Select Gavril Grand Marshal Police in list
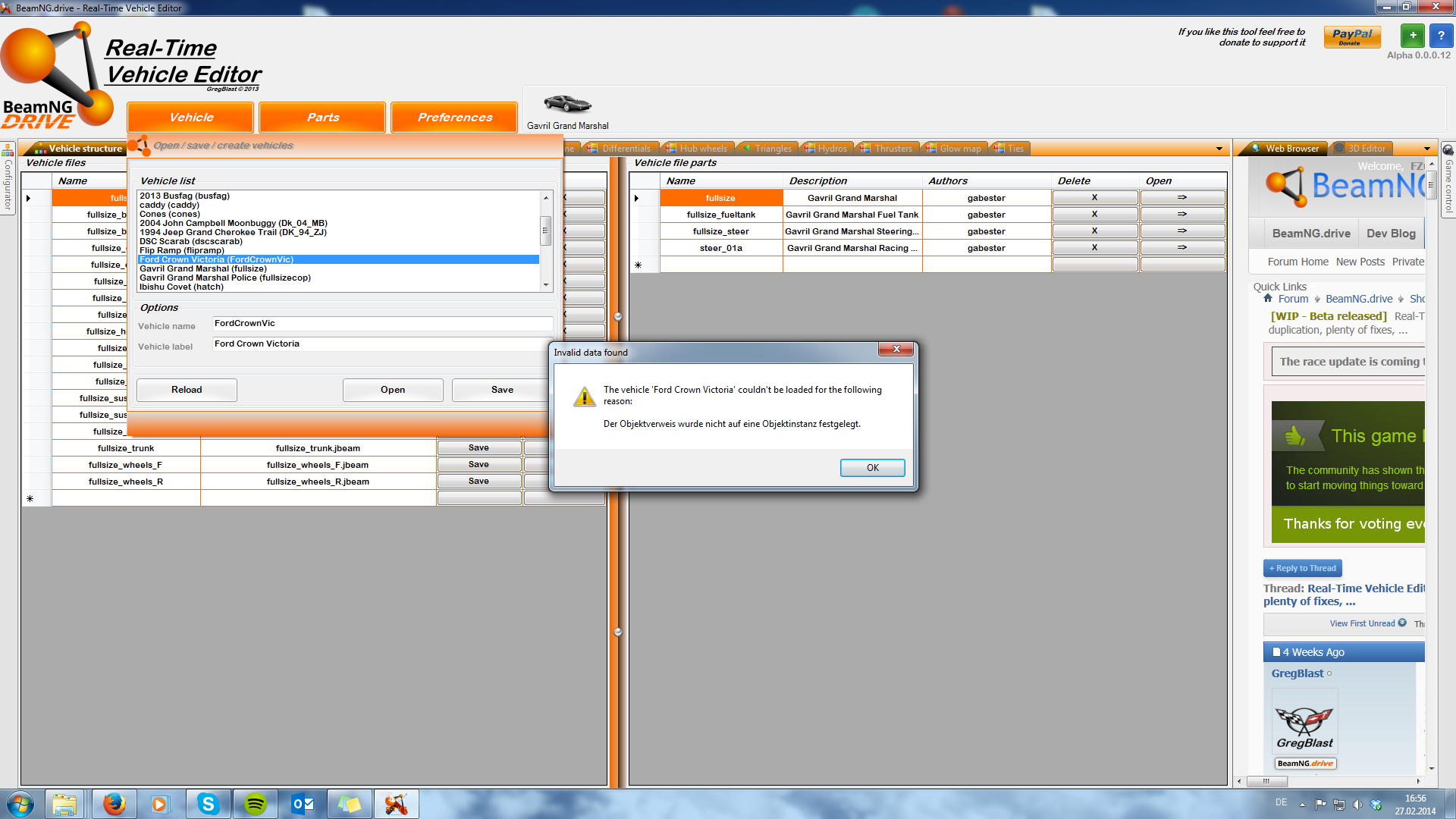This screenshot has width=1456, height=819. click(224, 278)
